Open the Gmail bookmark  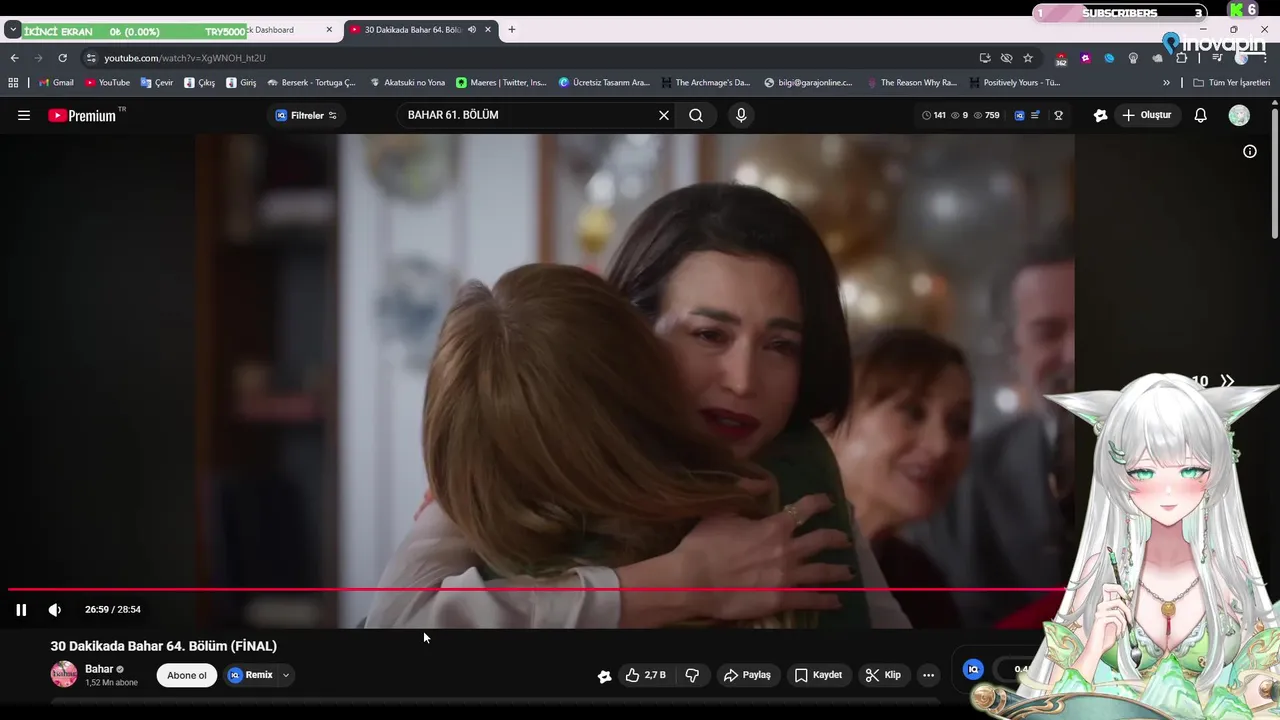tap(56, 83)
